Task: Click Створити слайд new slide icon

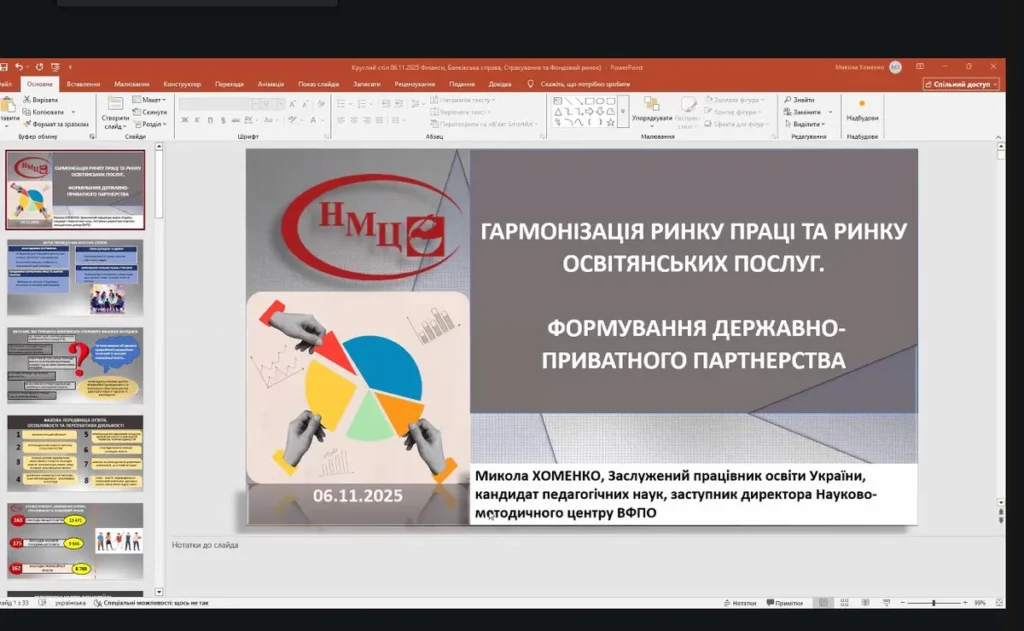Action: 114,108
